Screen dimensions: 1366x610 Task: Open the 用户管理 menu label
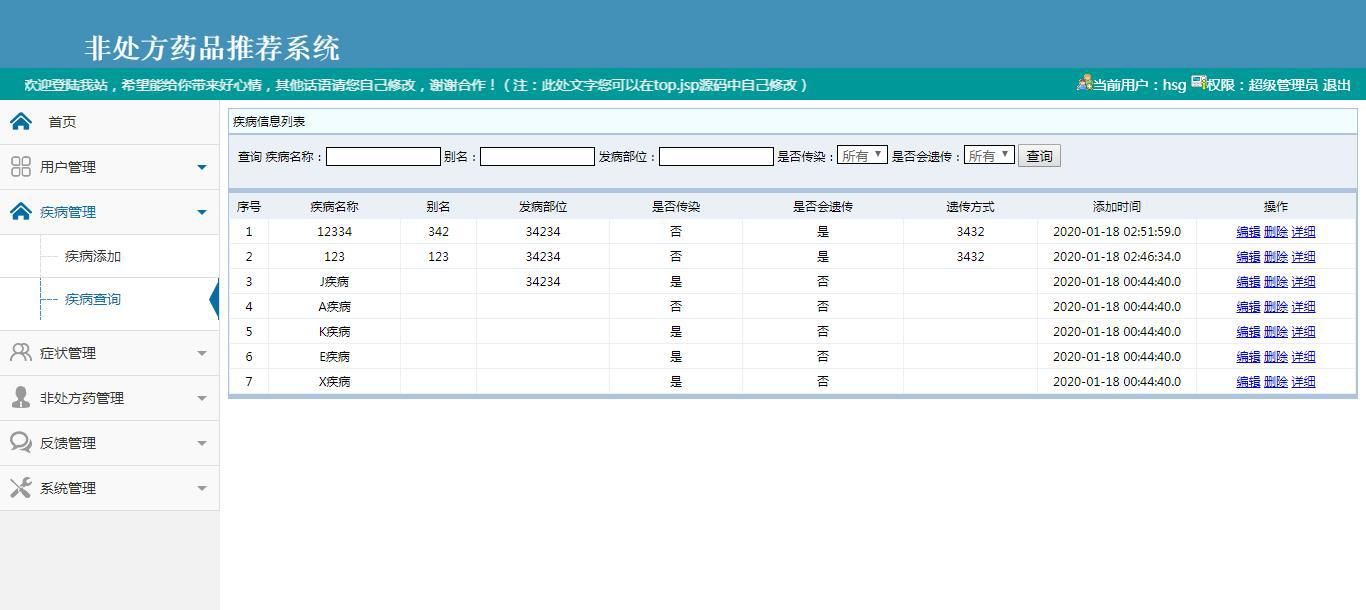point(68,167)
